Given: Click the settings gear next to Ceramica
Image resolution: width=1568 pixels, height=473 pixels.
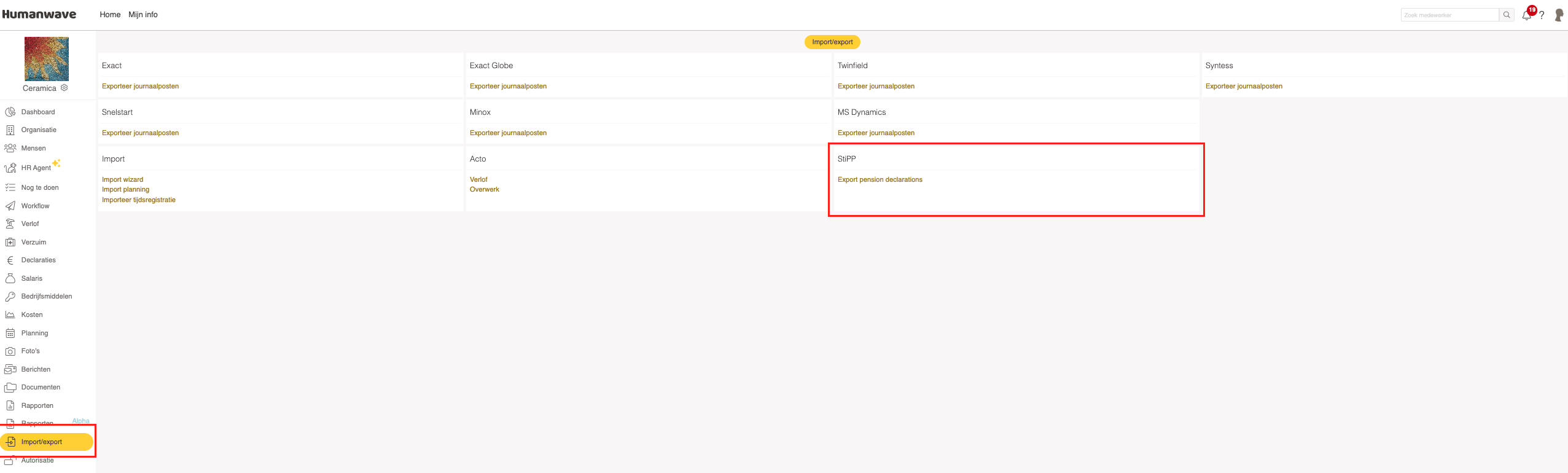Looking at the screenshot, I should click(64, 88).
